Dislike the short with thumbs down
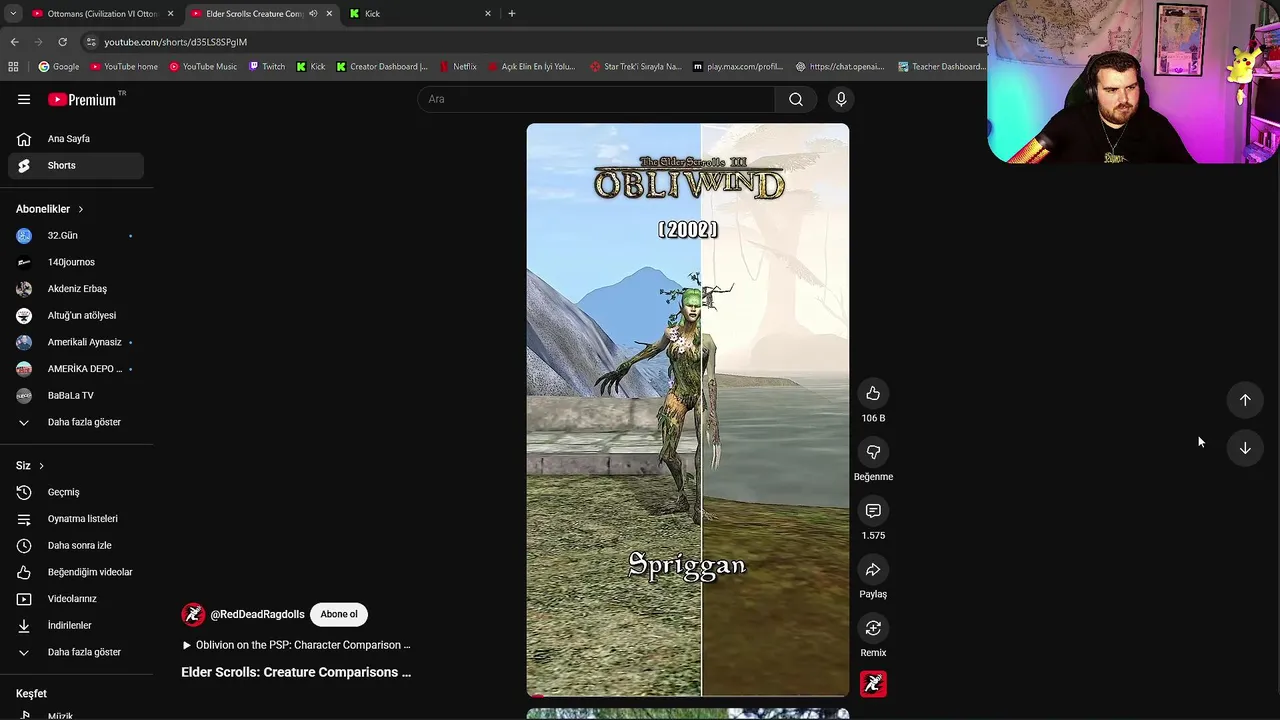 [x=873, y=452]
